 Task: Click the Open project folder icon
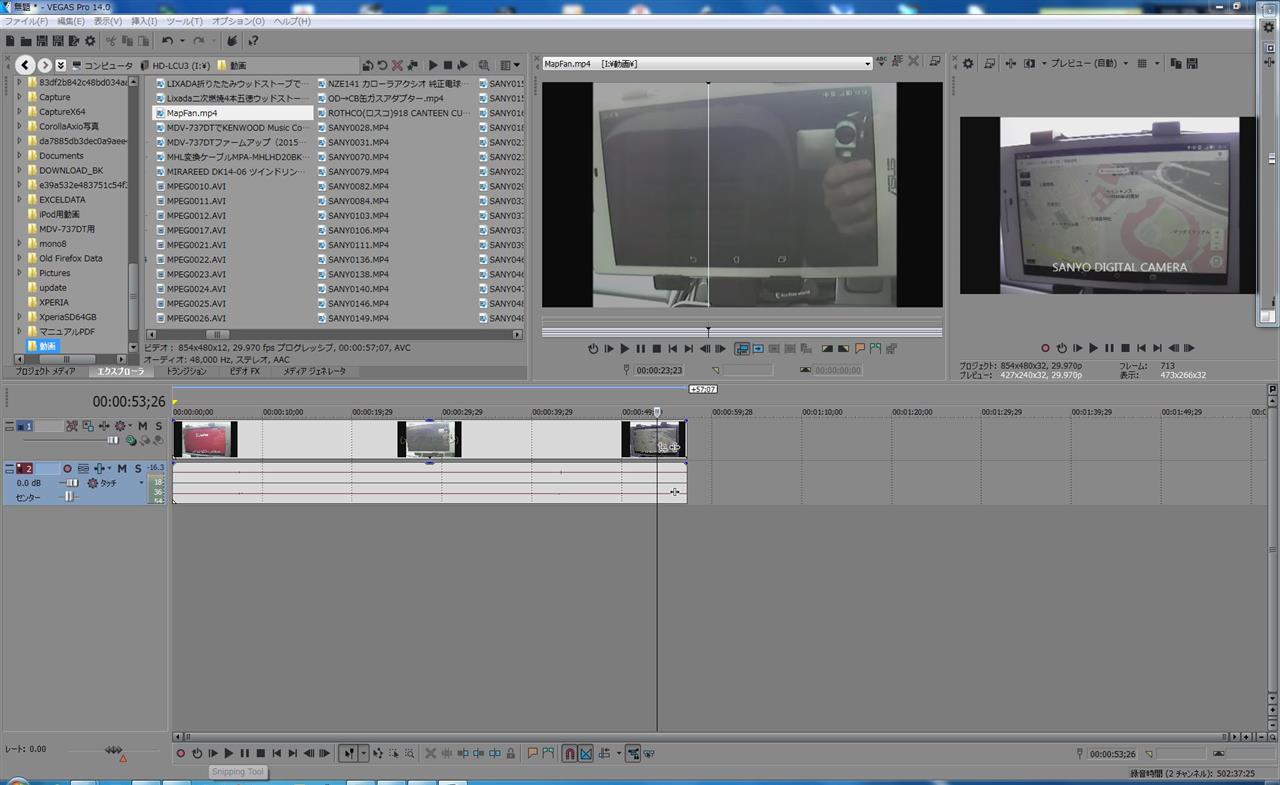(x=26, y=41)
